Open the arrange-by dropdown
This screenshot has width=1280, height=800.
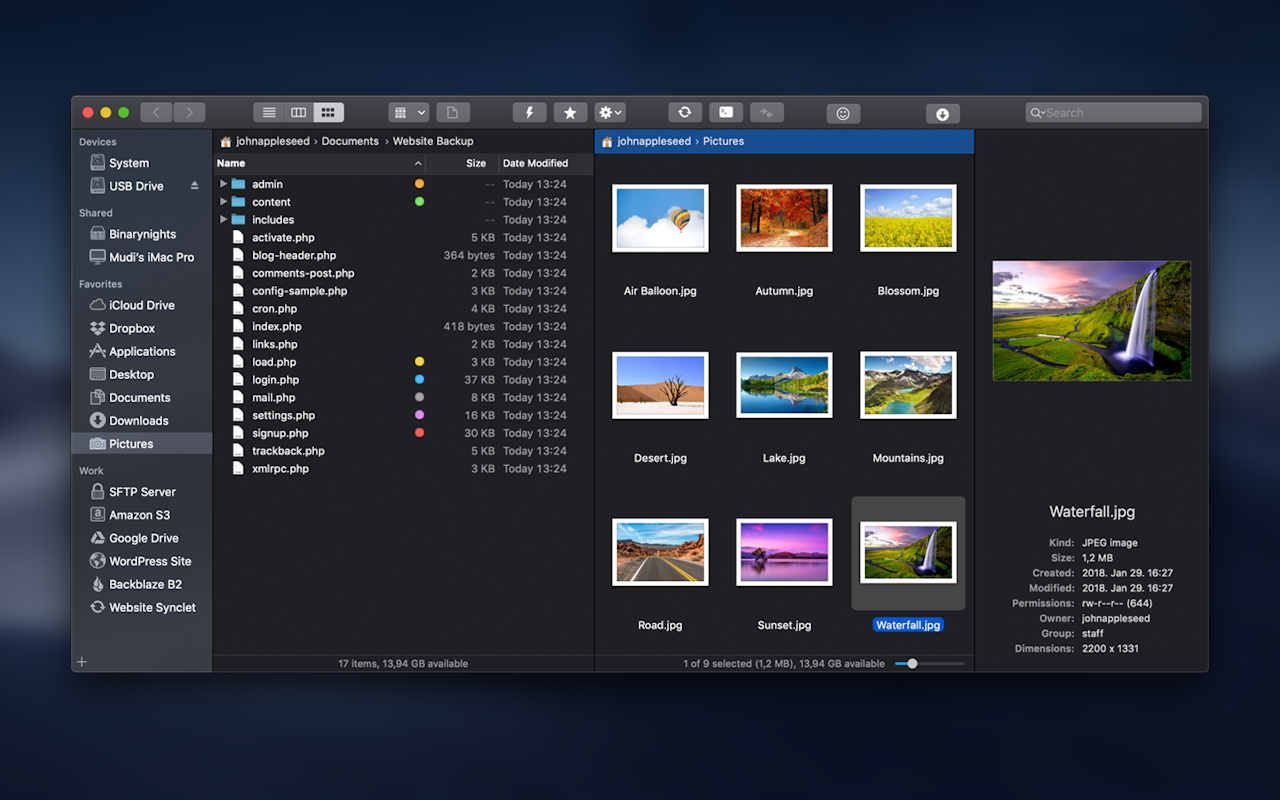click(408, 112)
